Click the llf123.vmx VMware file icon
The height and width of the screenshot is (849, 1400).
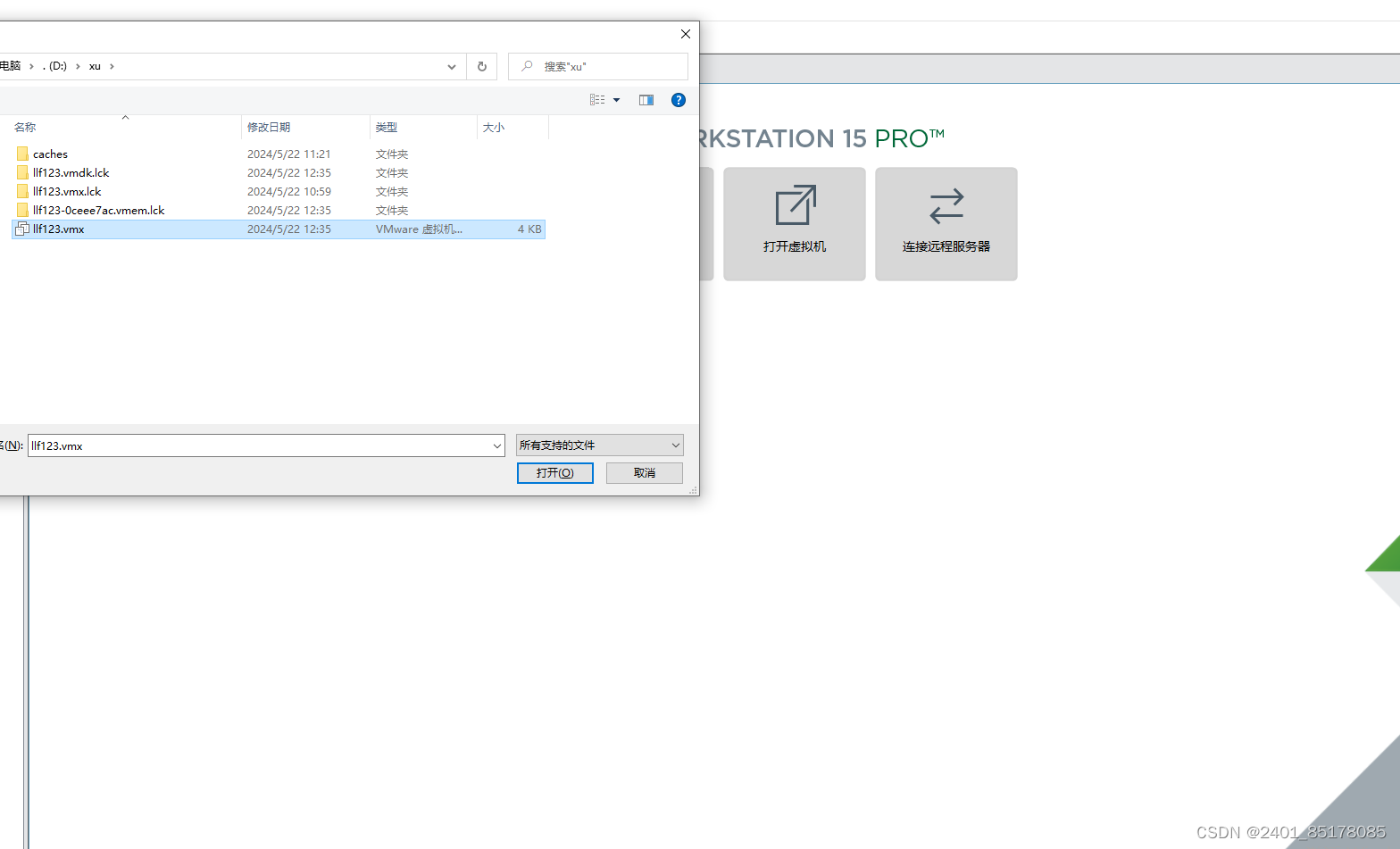tap(22, 229)
